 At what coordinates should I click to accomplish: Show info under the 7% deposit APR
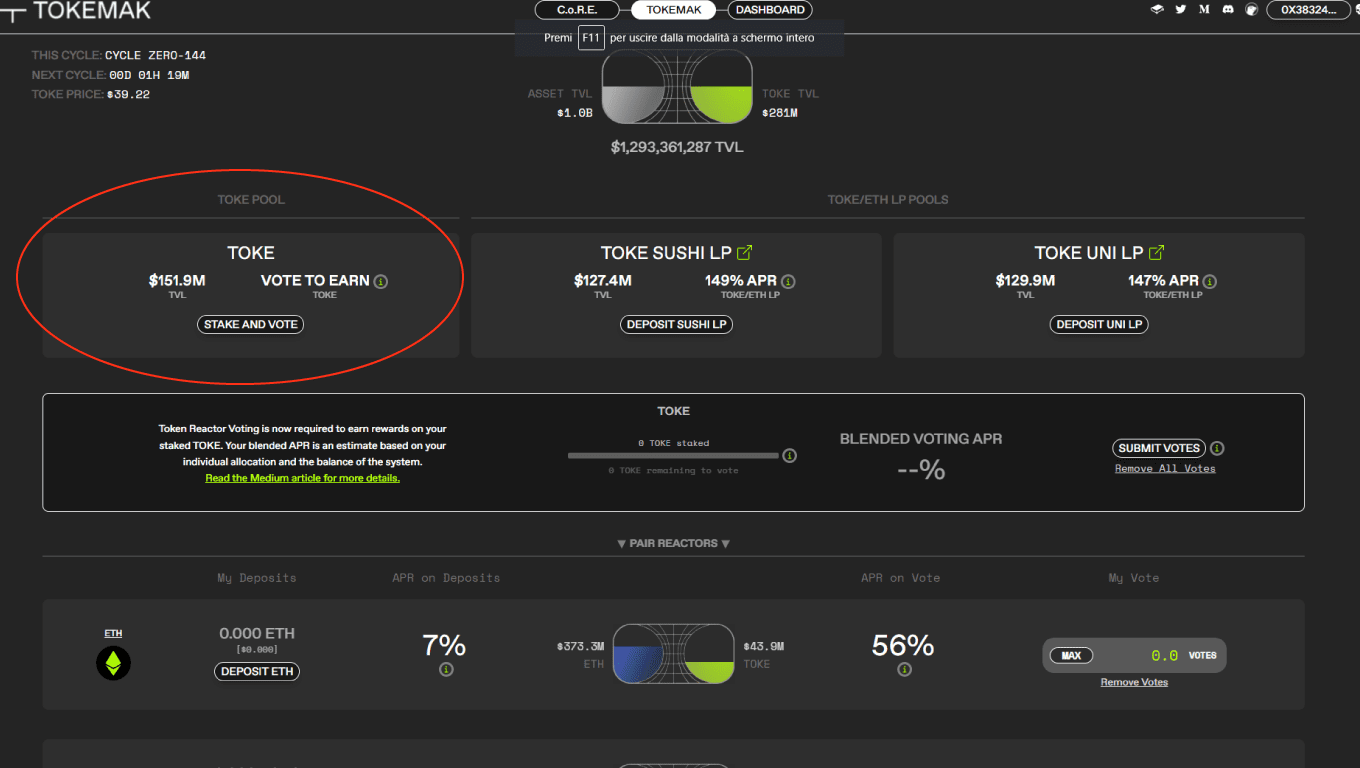click(446, 669)
